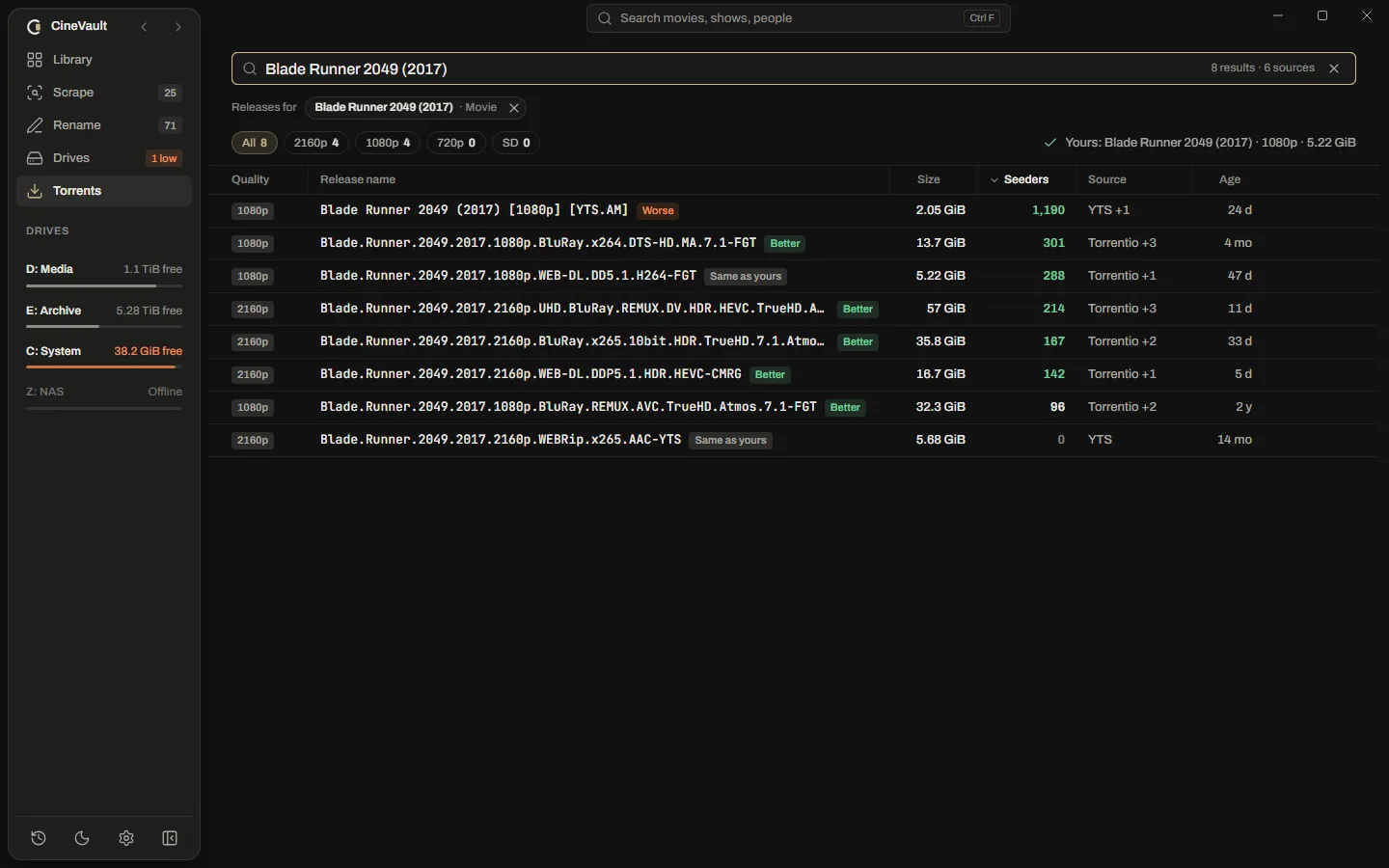Clear the Blade Runner 2049 search field
Viewport: 1389px width, 868px height.
pyautogui.click(x=1334, y=68)
